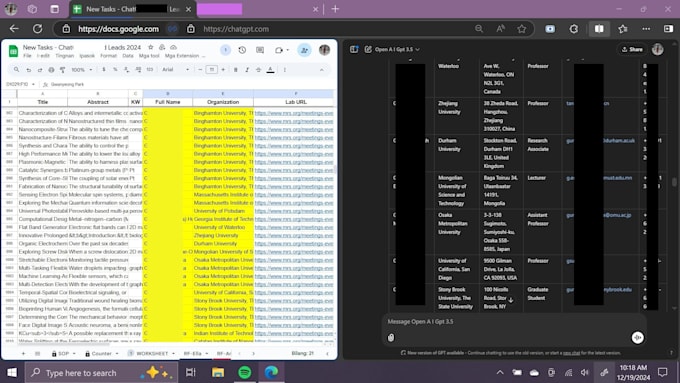Open Lab URL link in Durham University row
The width and height of the screenshot is (680, 383).
point(294,244)
